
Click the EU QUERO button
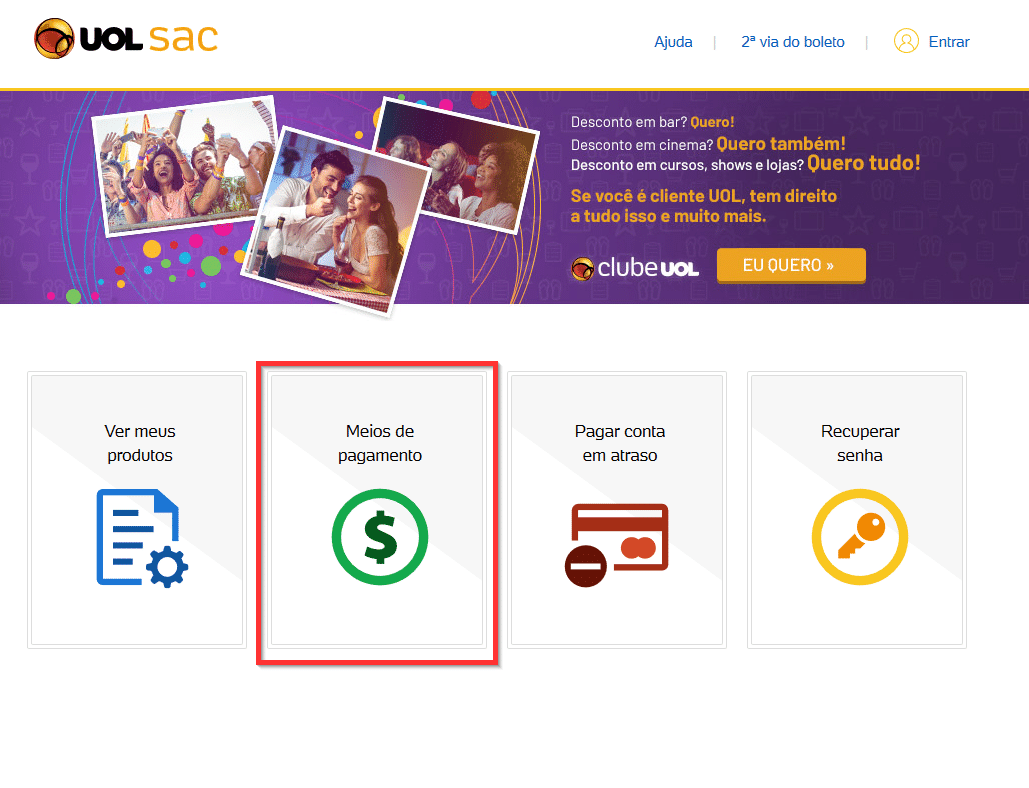[791, 265]
